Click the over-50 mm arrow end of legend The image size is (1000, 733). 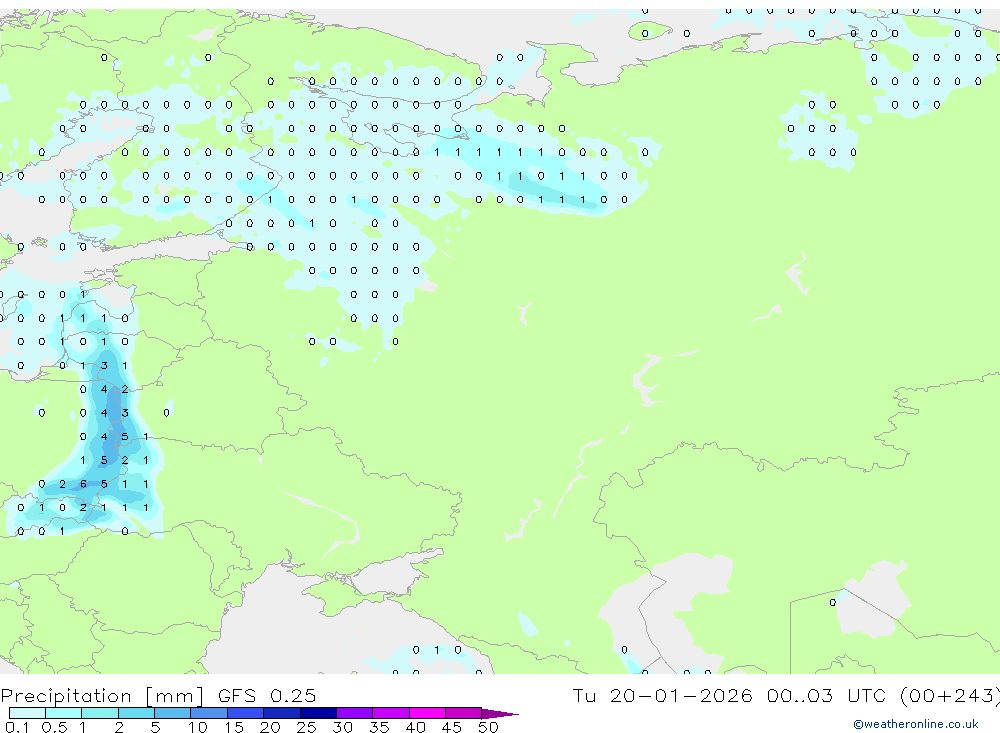(499, 714)
